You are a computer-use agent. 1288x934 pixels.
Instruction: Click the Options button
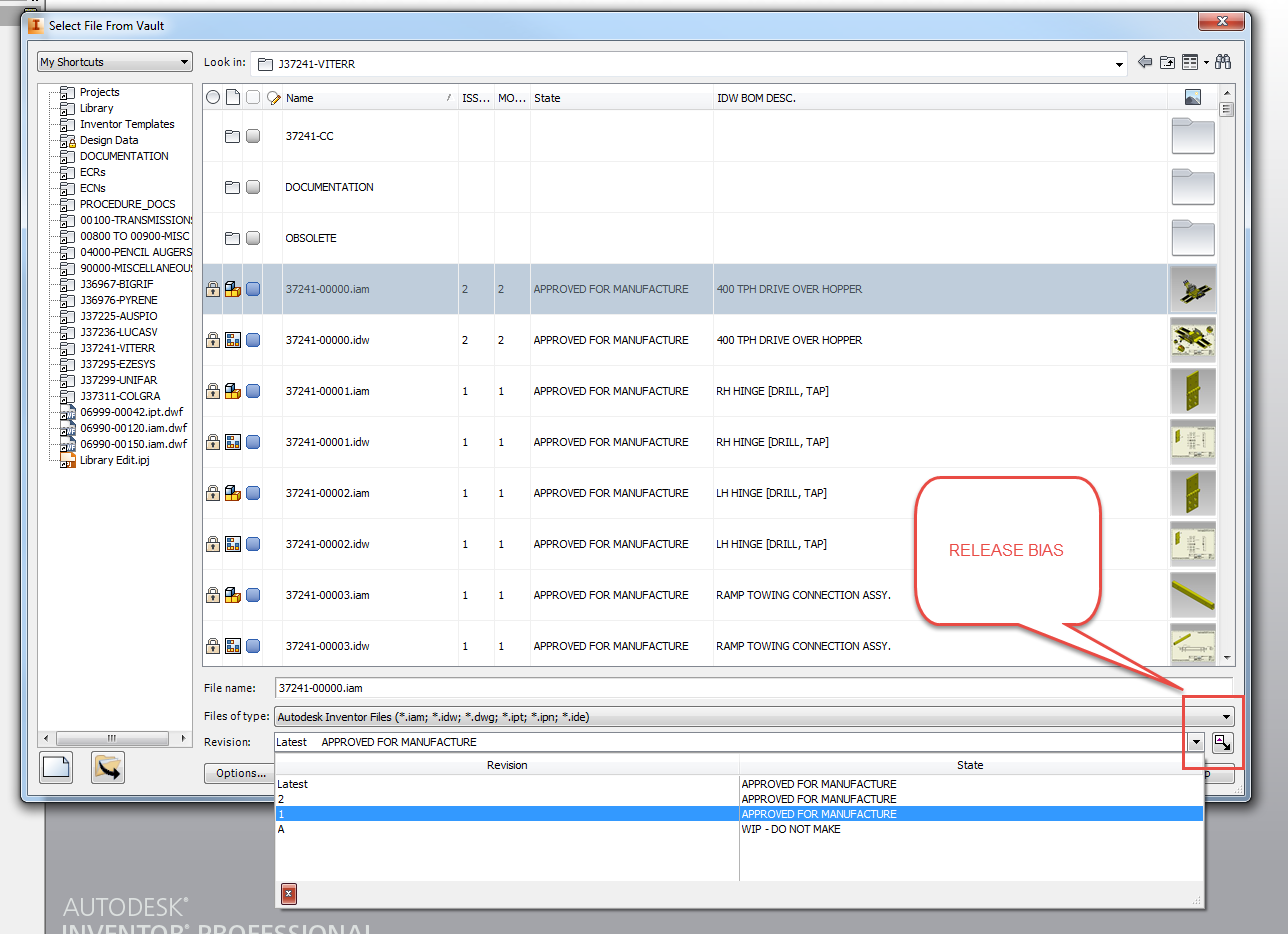(240, 772)
